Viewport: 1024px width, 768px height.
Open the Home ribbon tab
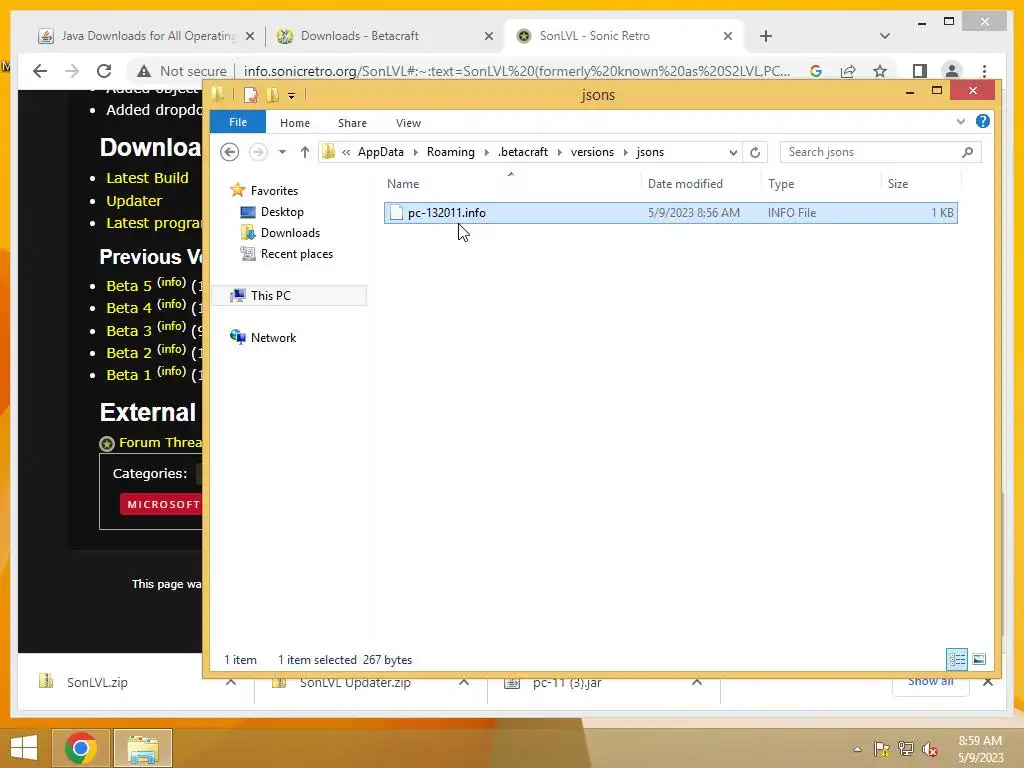pyautogui.click(x=295, y=123)
